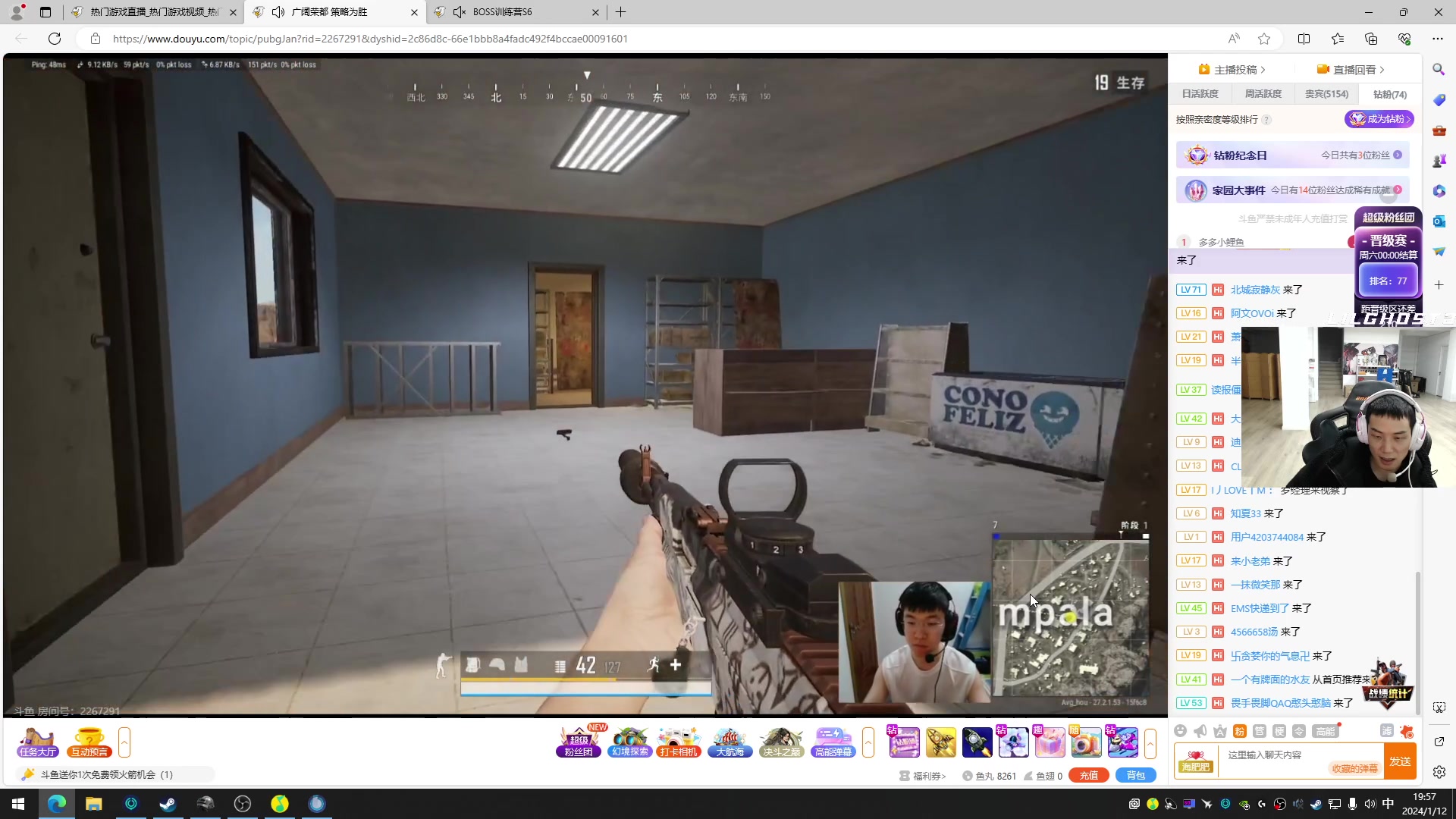Open the 背包 backpack button
The height and width of the screenshot is (819, 1456).
pos(1136,775)
